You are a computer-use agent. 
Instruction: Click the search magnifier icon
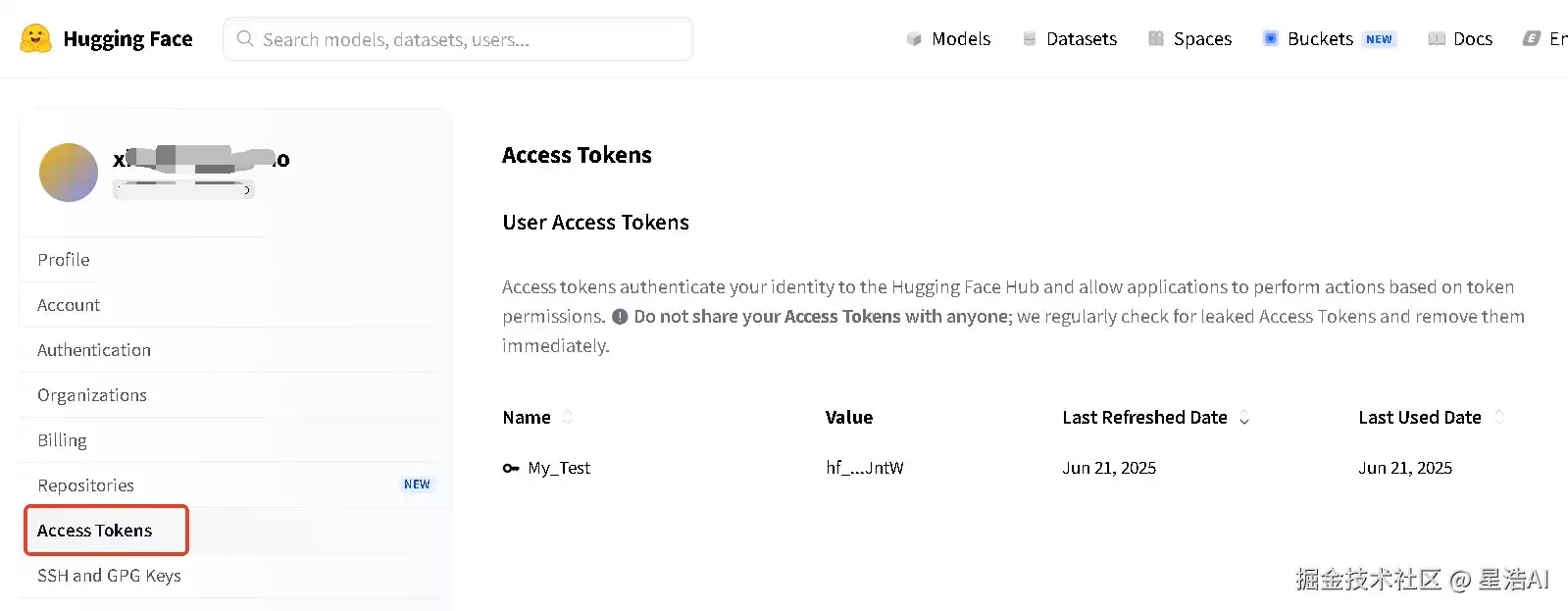[245, 39]
